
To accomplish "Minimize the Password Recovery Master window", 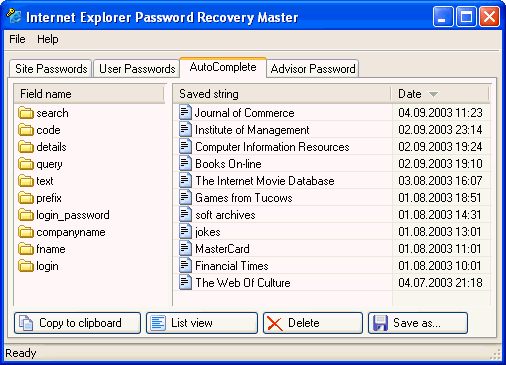I will coord(443,16).
